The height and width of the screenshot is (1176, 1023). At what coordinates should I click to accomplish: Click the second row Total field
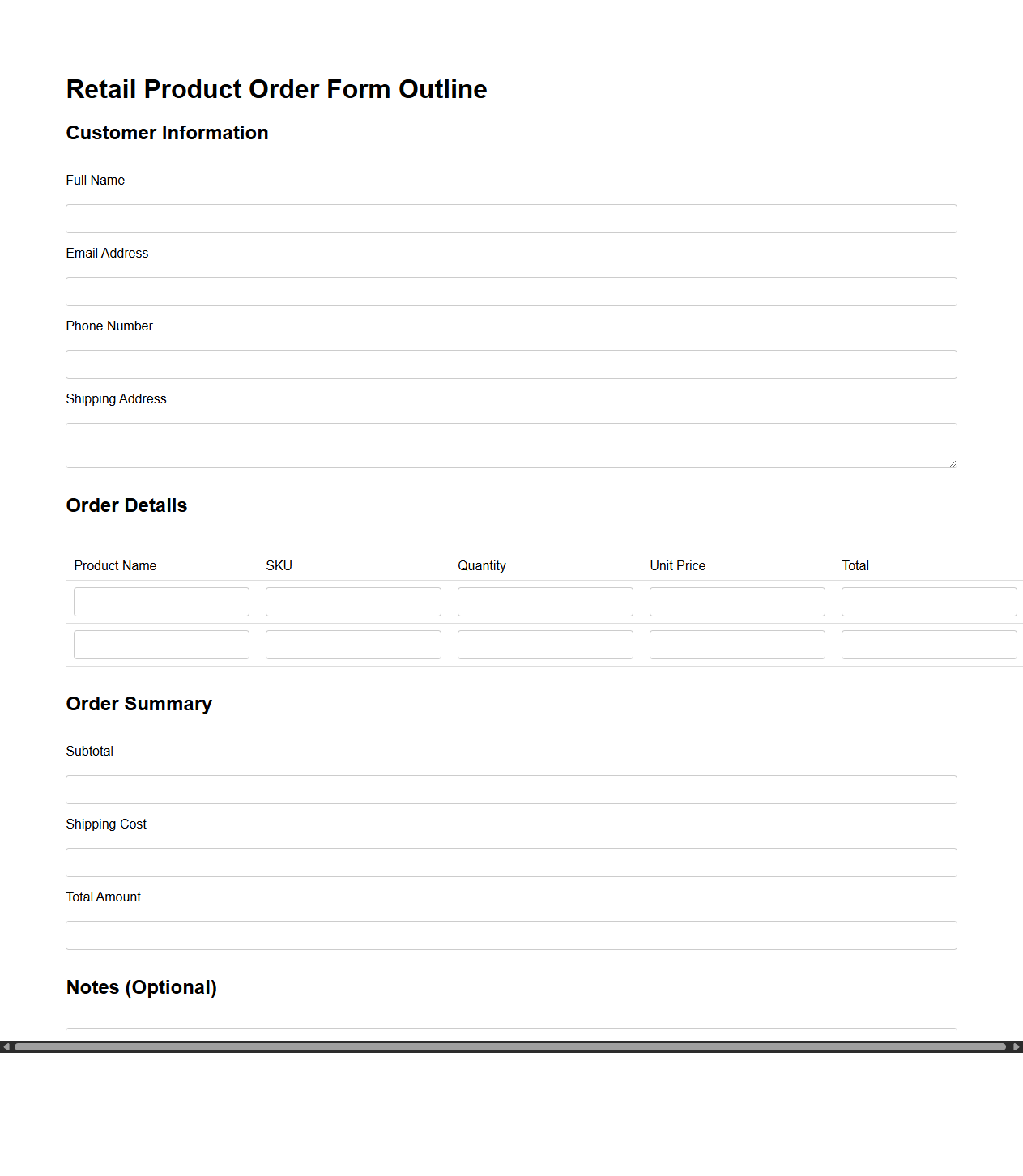(x=928, y=644)
